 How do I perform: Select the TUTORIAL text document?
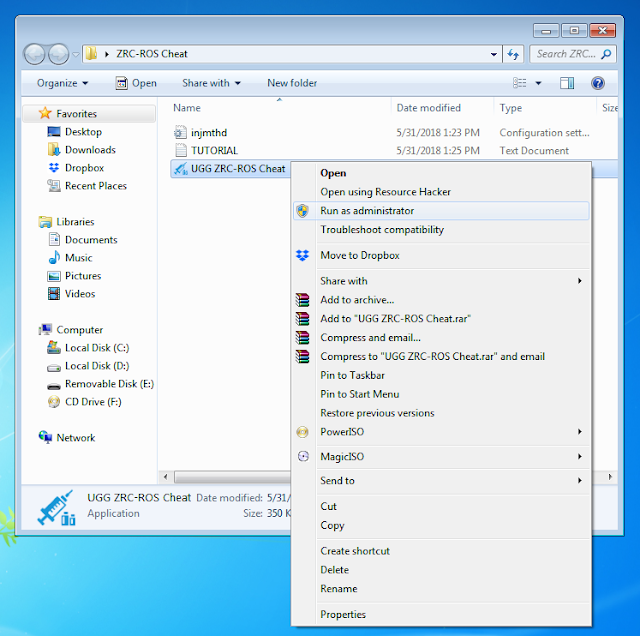[x=214, y=151]
